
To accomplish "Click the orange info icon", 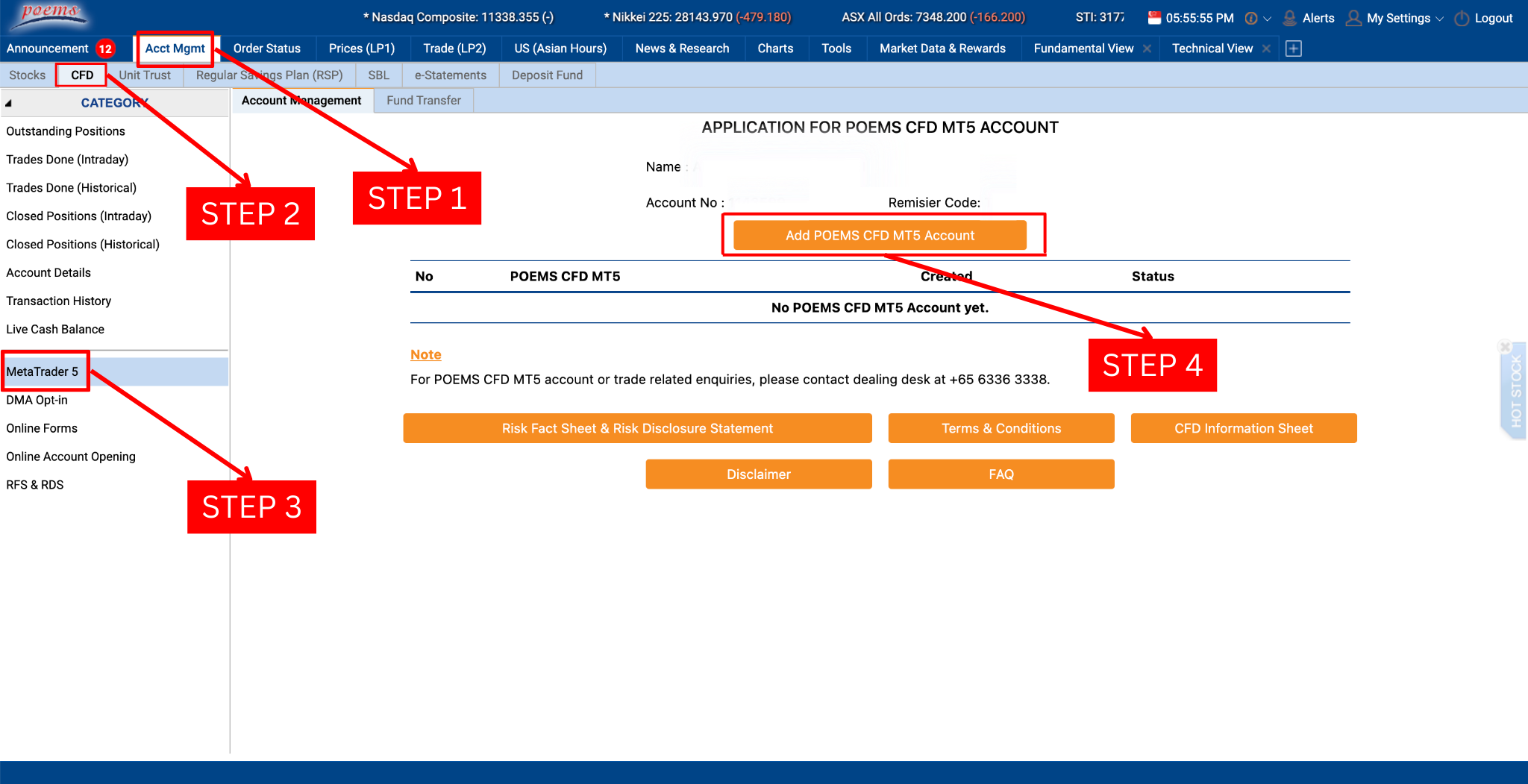I will tap(1251, 18).
